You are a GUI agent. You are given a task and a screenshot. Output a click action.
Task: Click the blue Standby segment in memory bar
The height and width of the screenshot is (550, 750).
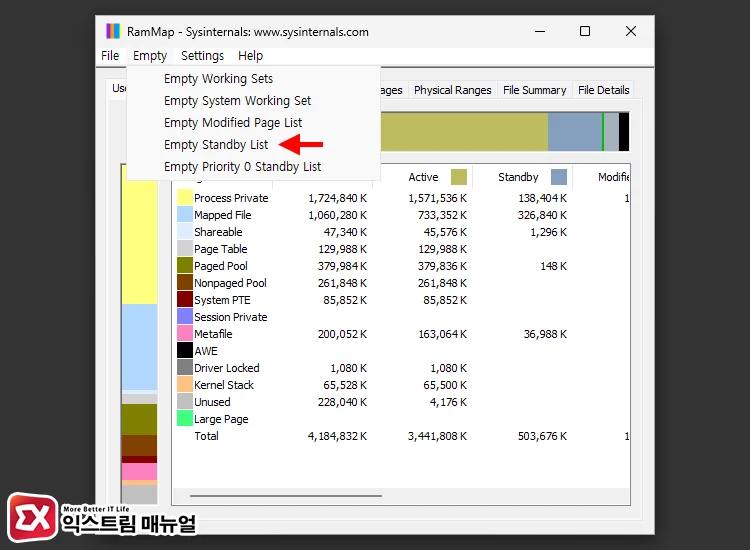[574, 132]
